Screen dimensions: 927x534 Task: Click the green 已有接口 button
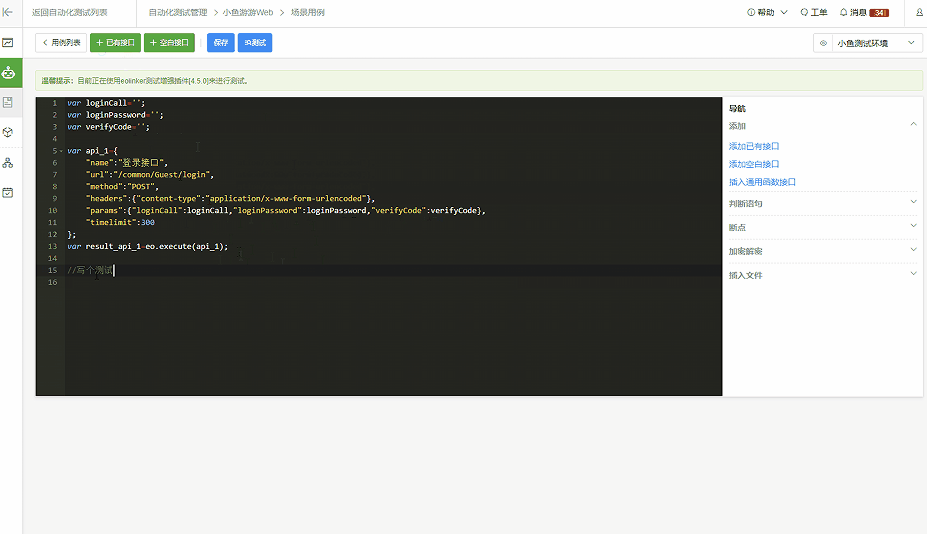(115, 43)
